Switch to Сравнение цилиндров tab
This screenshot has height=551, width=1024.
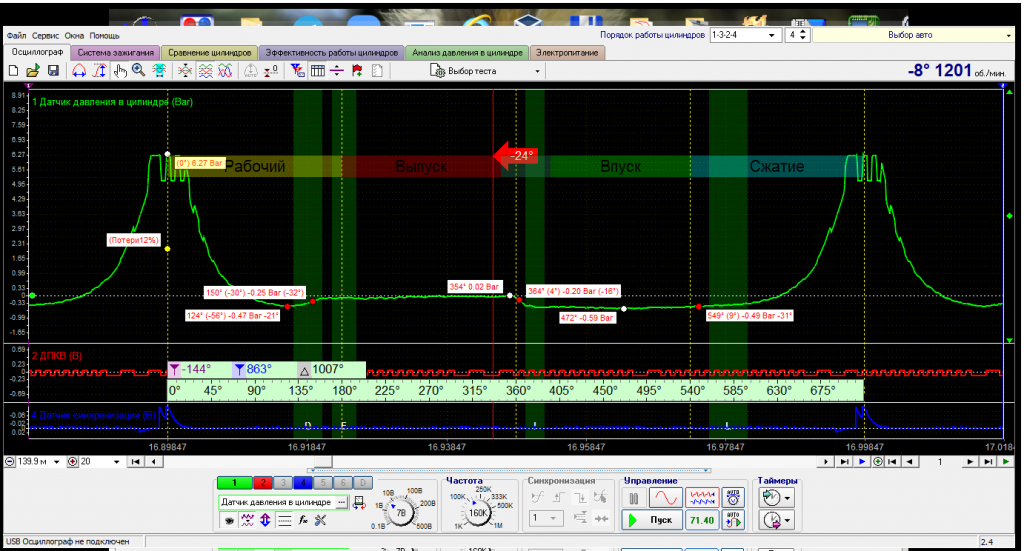pos(210,53)
